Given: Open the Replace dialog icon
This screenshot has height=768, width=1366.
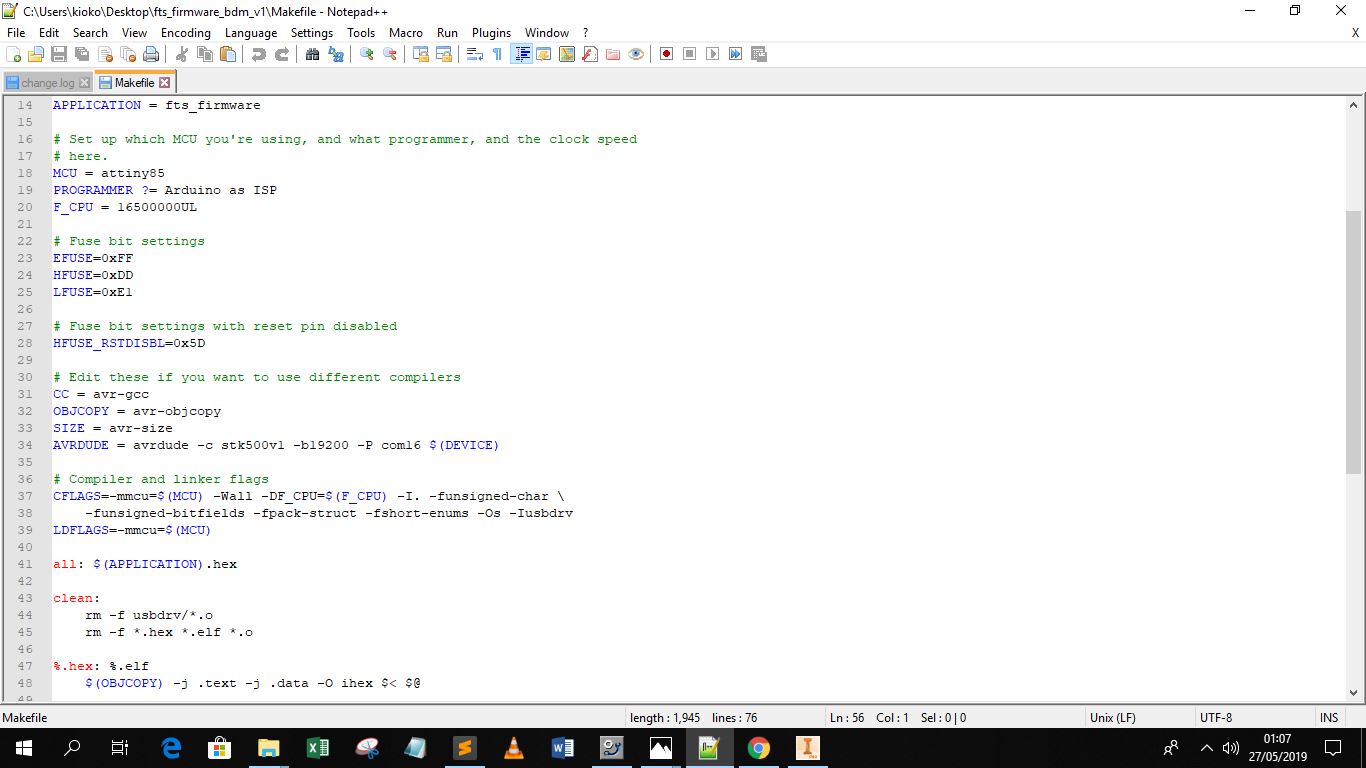Looking at the screenshot, I should (336, 54).
